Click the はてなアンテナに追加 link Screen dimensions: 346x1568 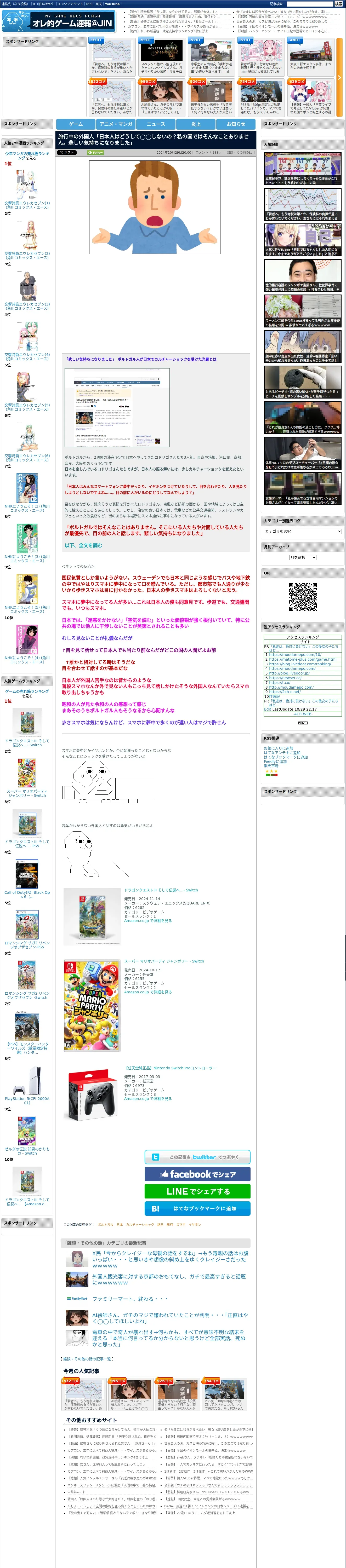(282, 753)
